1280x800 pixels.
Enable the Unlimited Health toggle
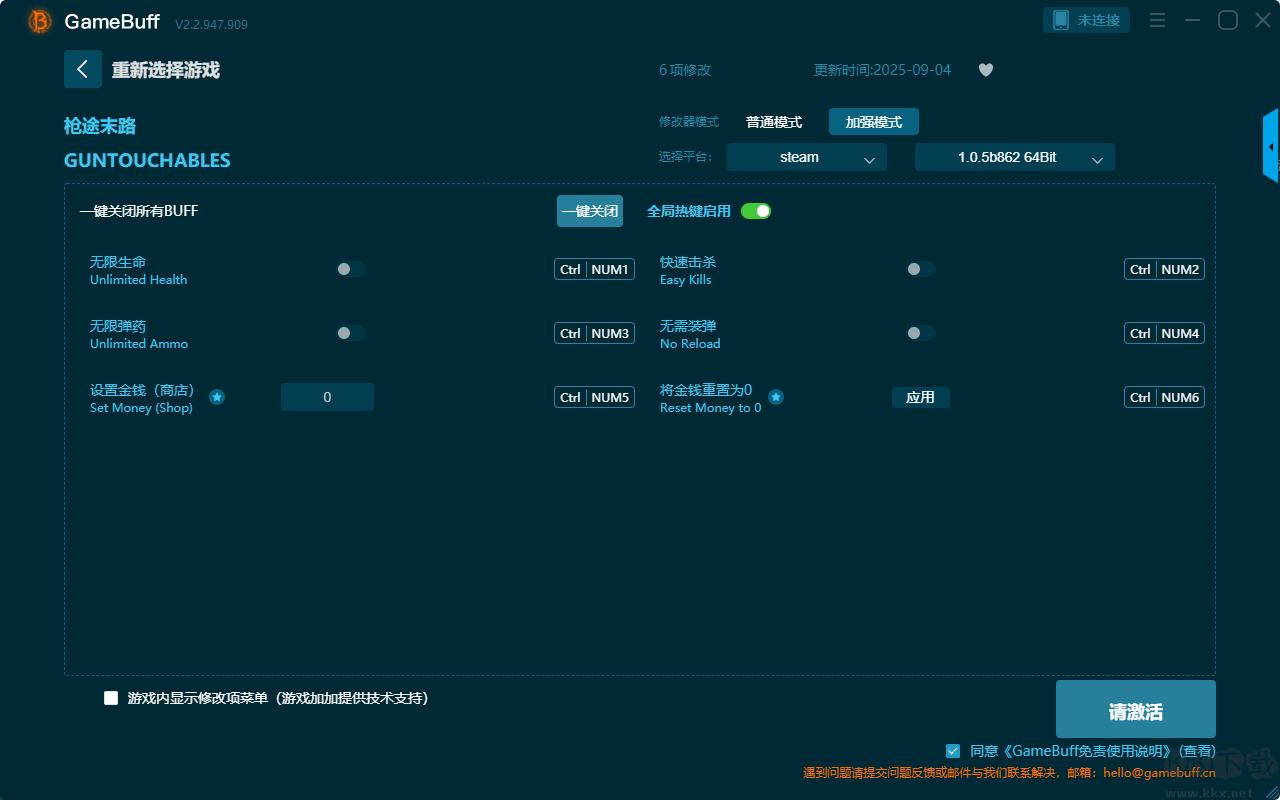[x=350, y=269]
